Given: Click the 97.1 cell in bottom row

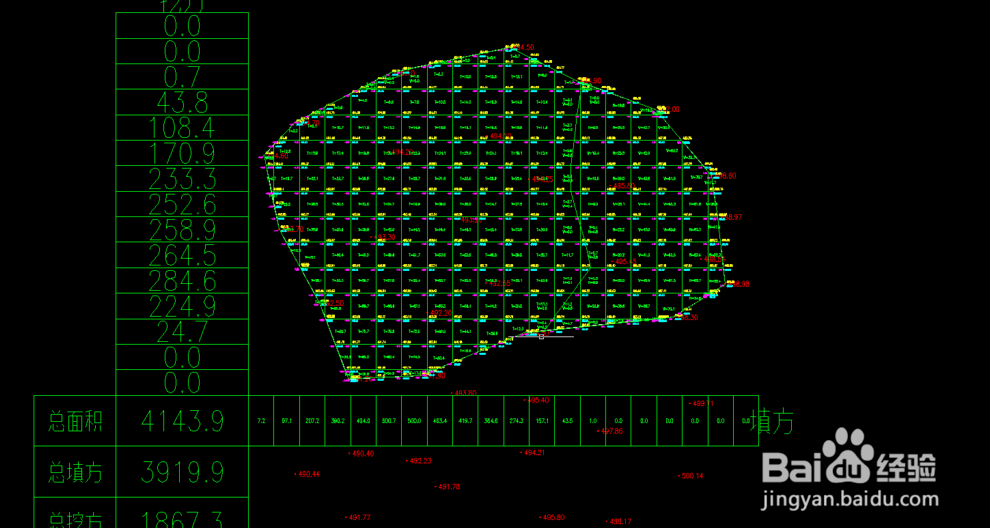Looking at the screenshot, I should coord(286,421).
